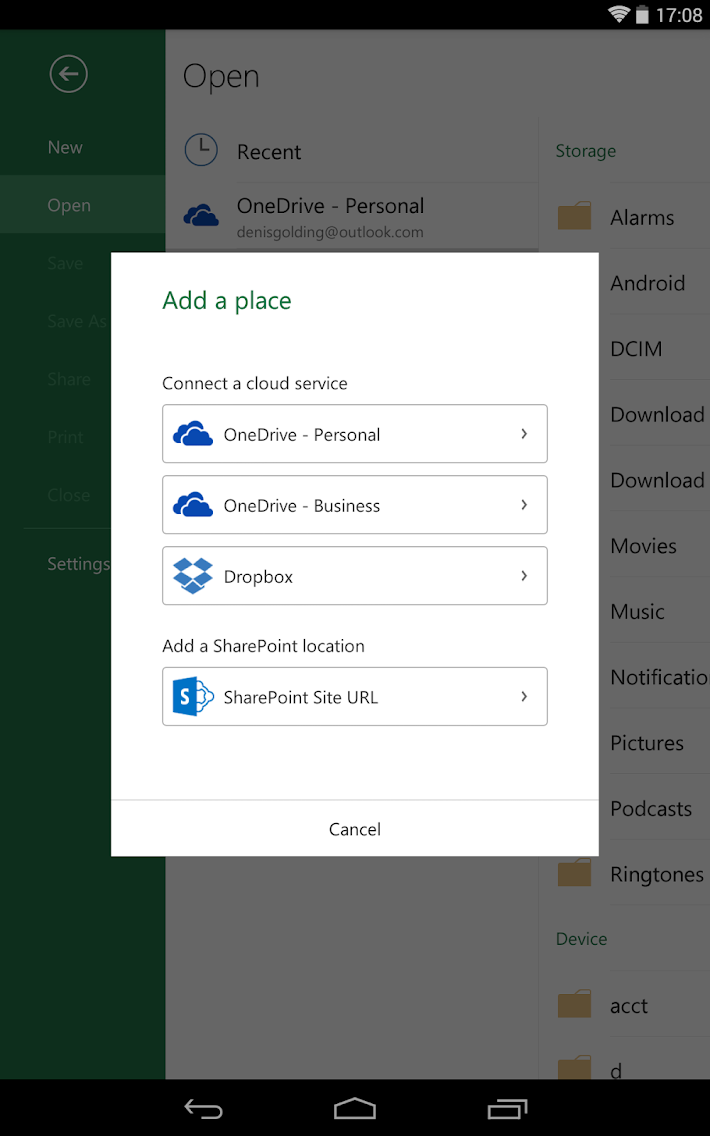Tap the SharePoint logo icon
This screenshot has width=710, height=1136.
click(x=193, y=697)
